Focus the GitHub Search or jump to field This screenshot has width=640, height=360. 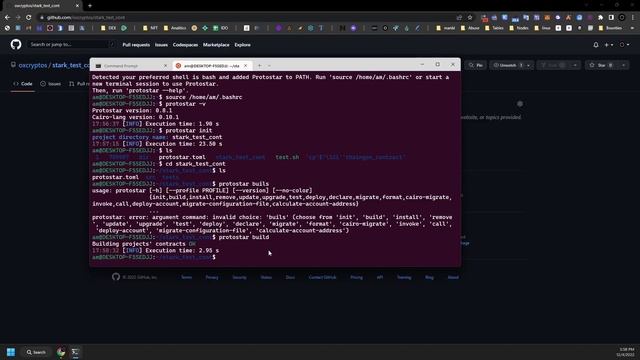pos(71,44)
